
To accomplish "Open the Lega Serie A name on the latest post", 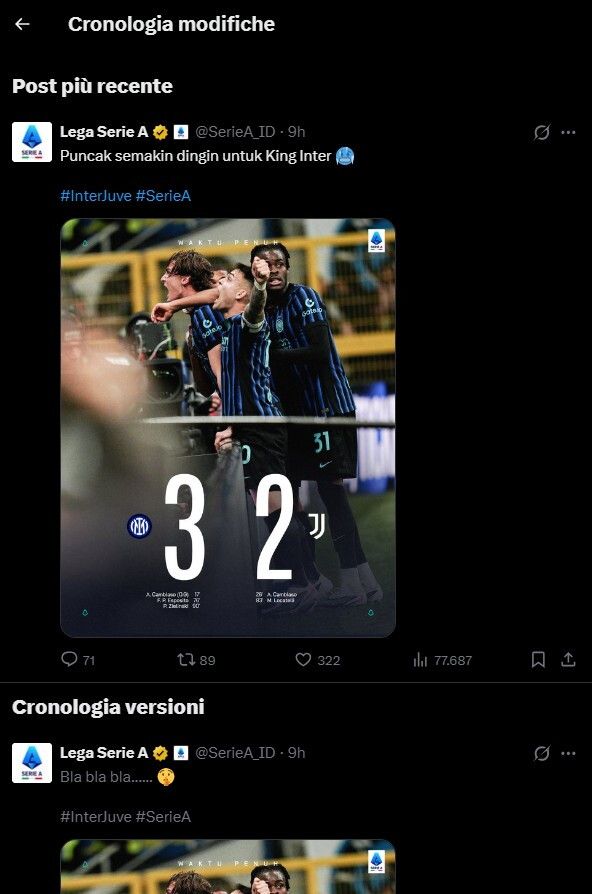I will [x=104, y=132].
